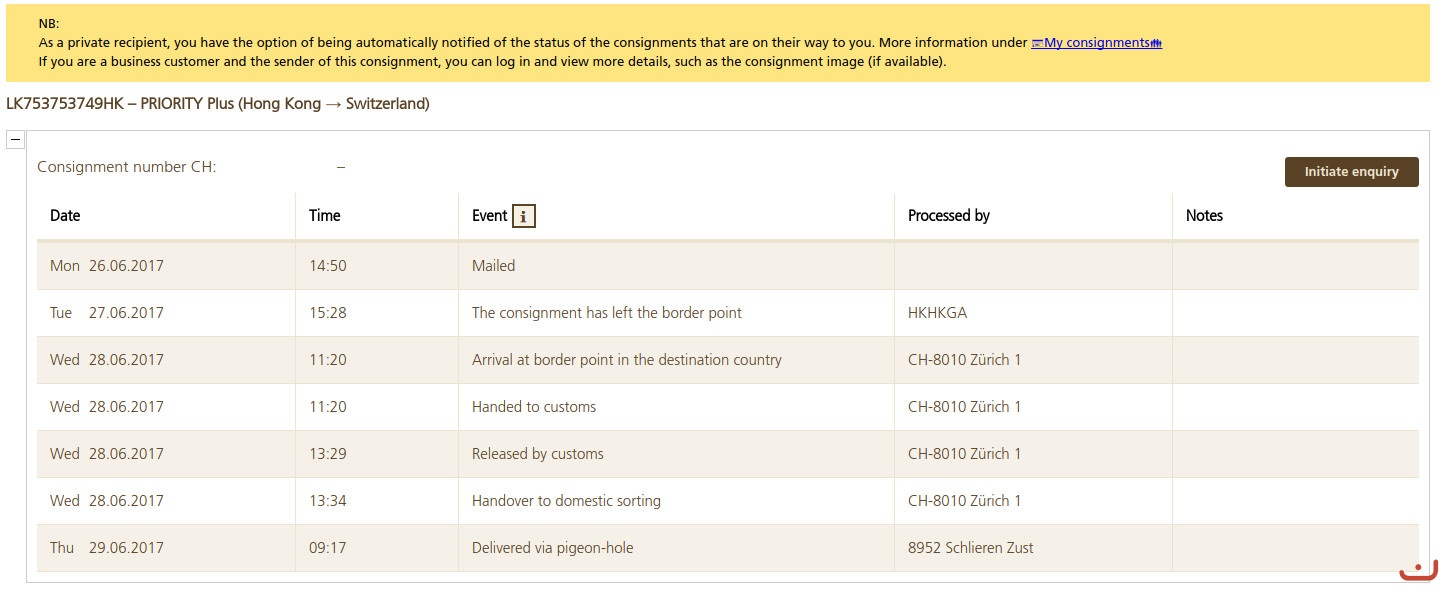Click the LK753753749HK consignment heading
This screenshot has width=1443, height=594.
[217, 104]
